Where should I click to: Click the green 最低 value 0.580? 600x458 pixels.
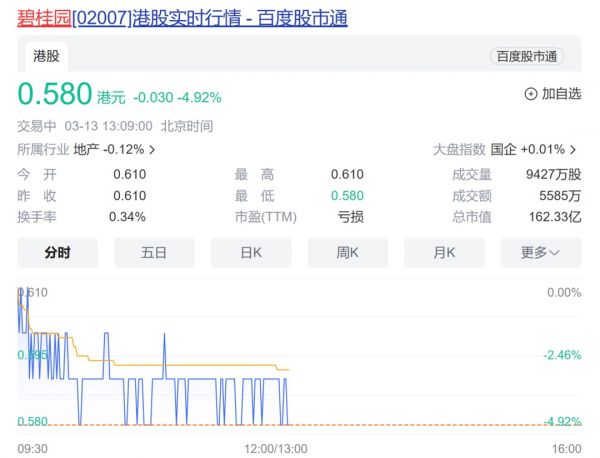pyautogui.click(x=347, y=196)
